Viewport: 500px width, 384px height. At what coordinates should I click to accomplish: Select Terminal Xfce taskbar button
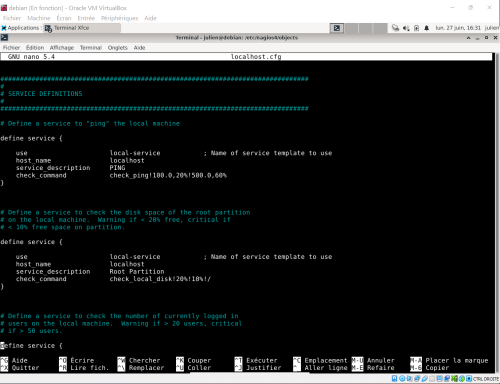[82, 28]
